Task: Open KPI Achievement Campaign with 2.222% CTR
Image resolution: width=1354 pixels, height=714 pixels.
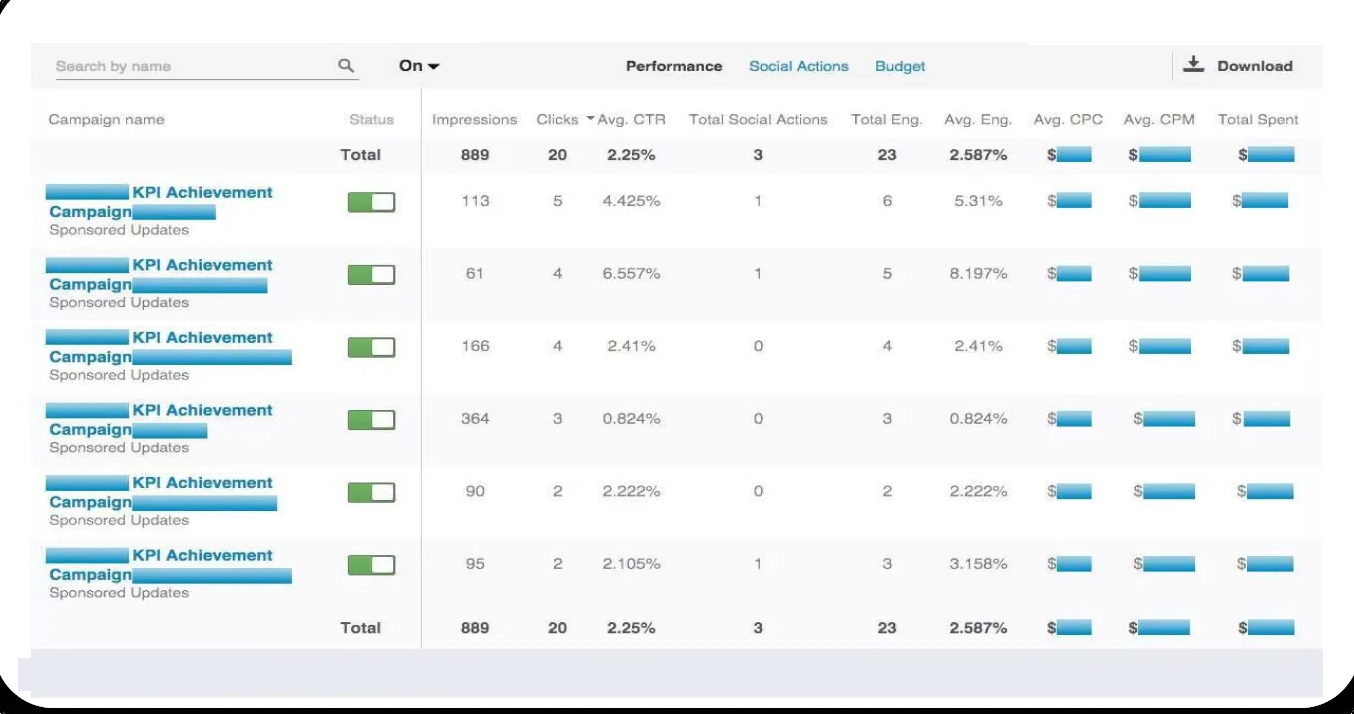Action: coord(161,492)
